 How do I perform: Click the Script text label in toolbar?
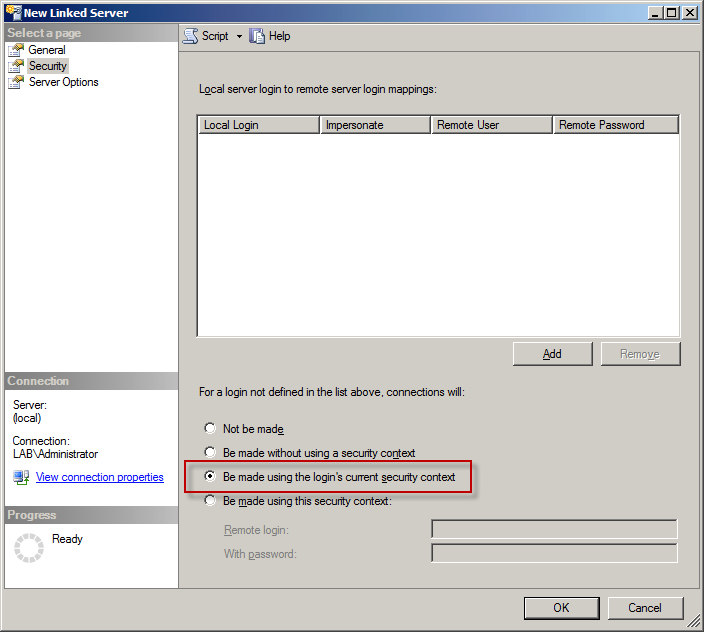click(x=215, y=36)
